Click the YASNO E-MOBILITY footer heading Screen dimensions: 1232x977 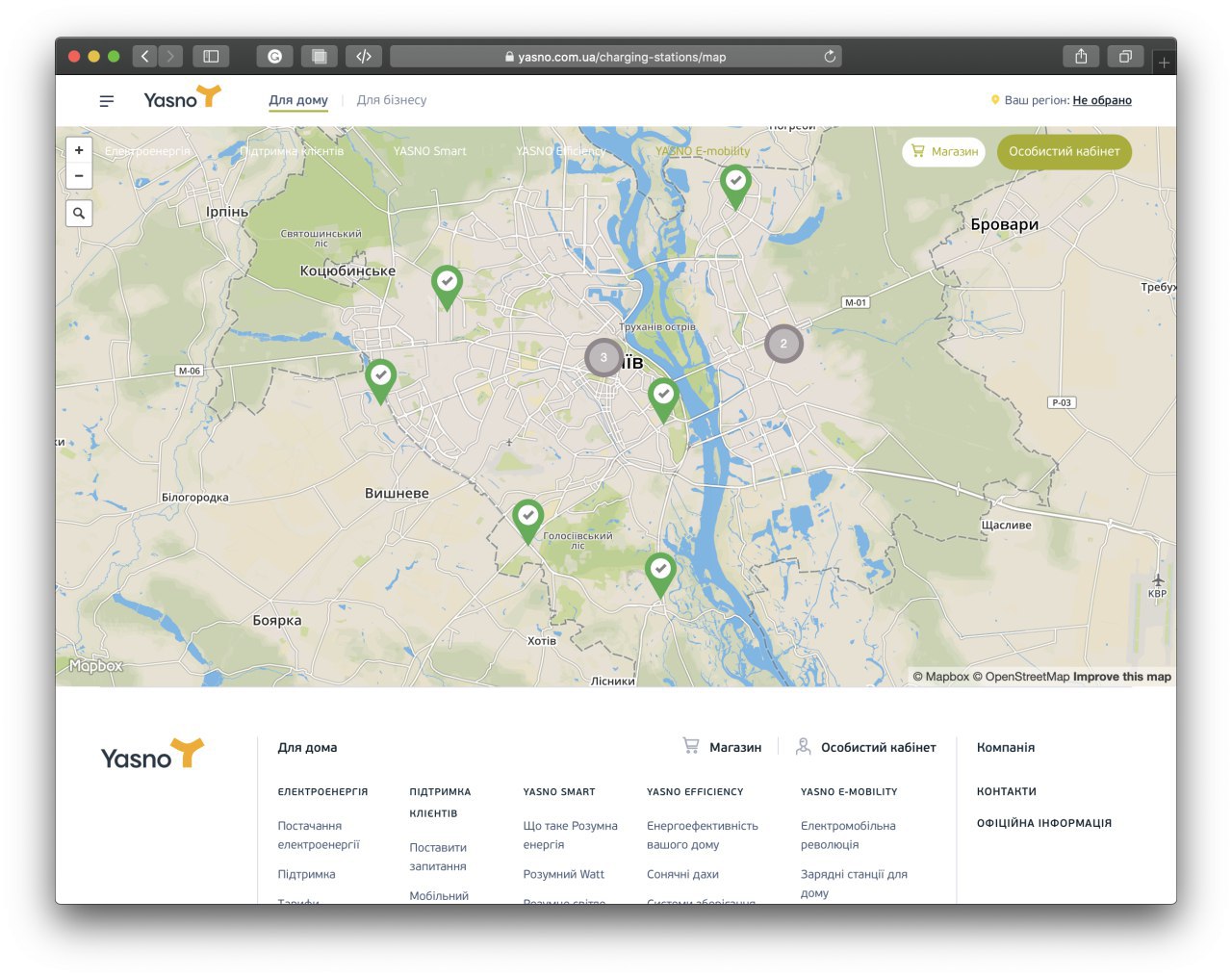pos(849,791)
